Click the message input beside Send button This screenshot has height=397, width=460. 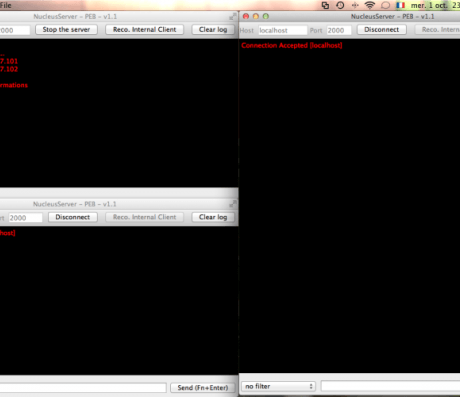pos(83,388)
